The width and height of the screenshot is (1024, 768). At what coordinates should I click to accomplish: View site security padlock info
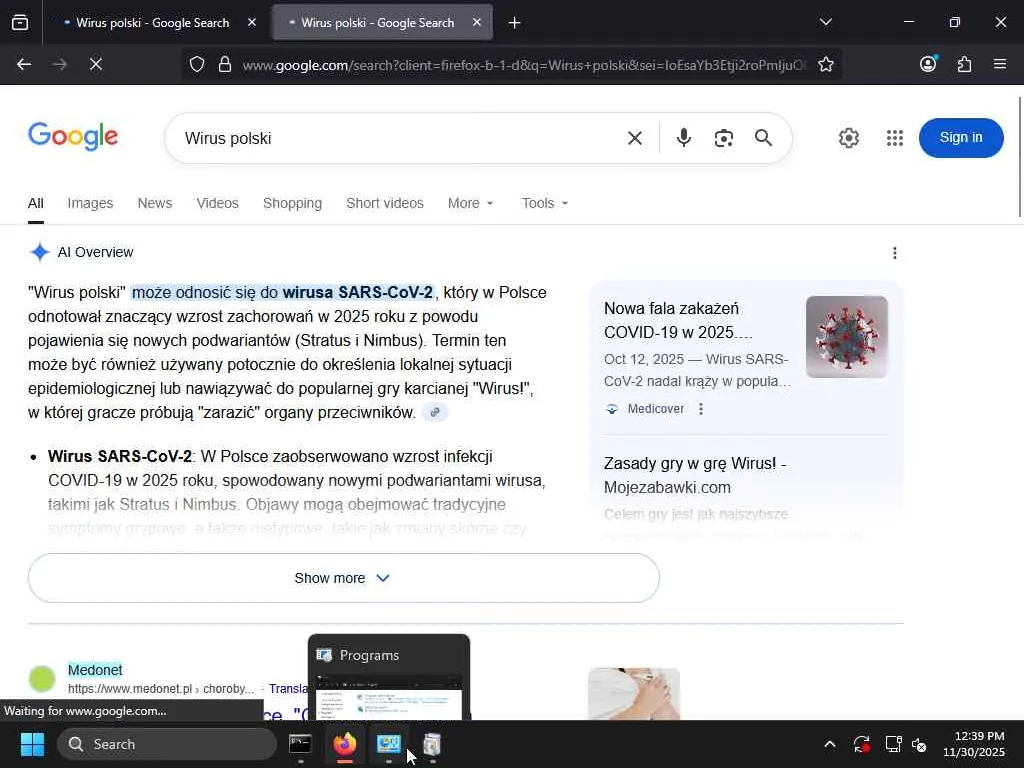[225, 64]
